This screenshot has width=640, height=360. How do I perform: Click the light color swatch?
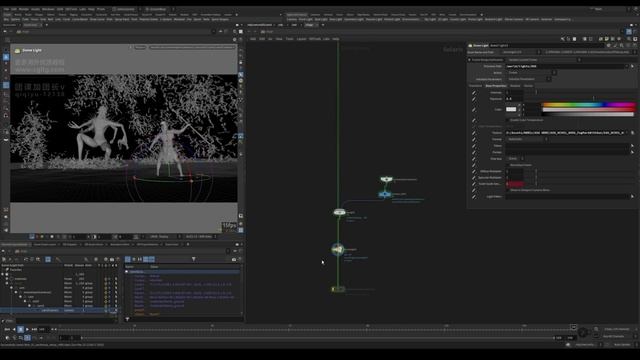click(511, 109)
